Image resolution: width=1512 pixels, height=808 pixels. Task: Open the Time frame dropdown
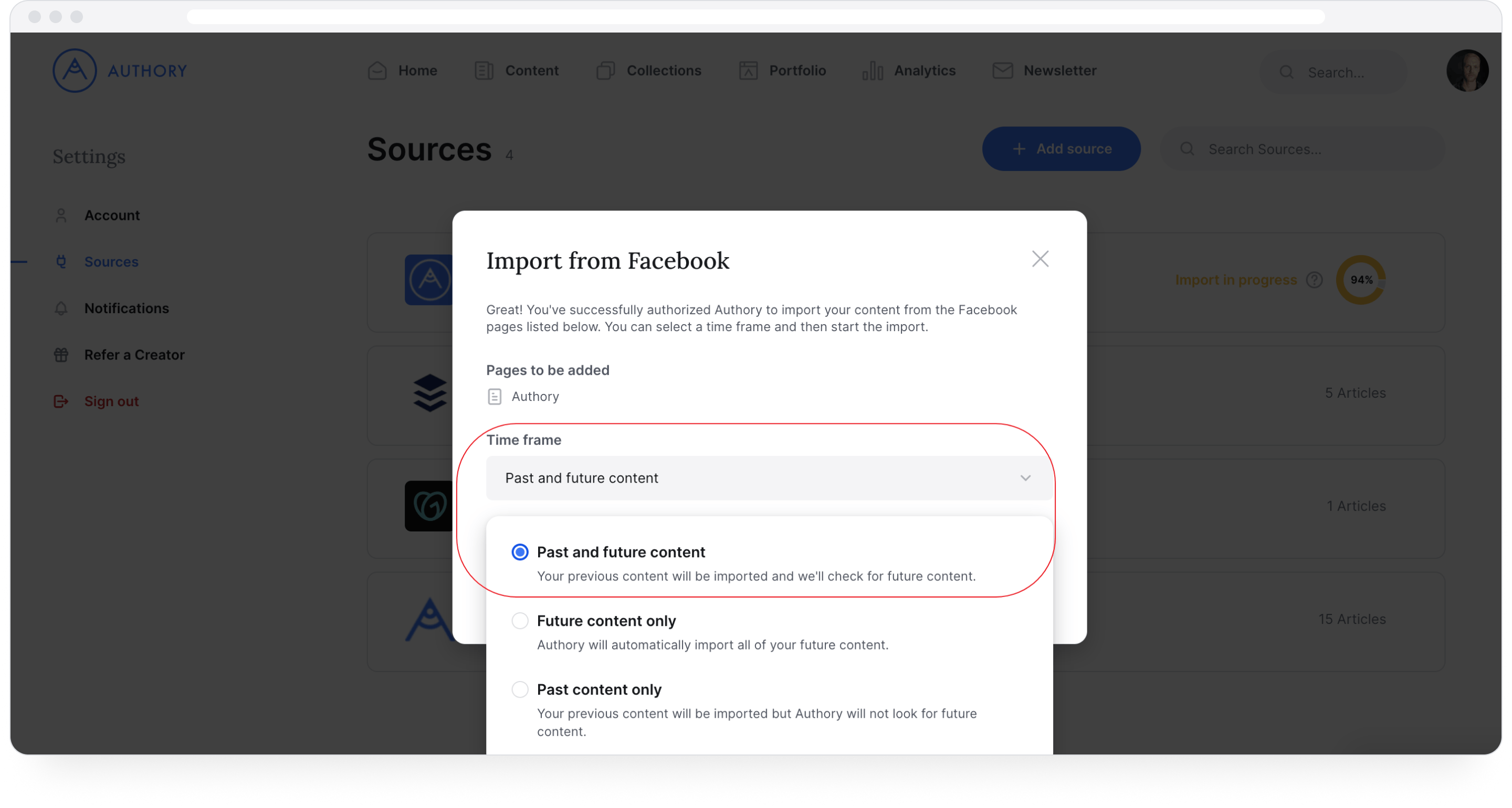[x=769, y=477]
